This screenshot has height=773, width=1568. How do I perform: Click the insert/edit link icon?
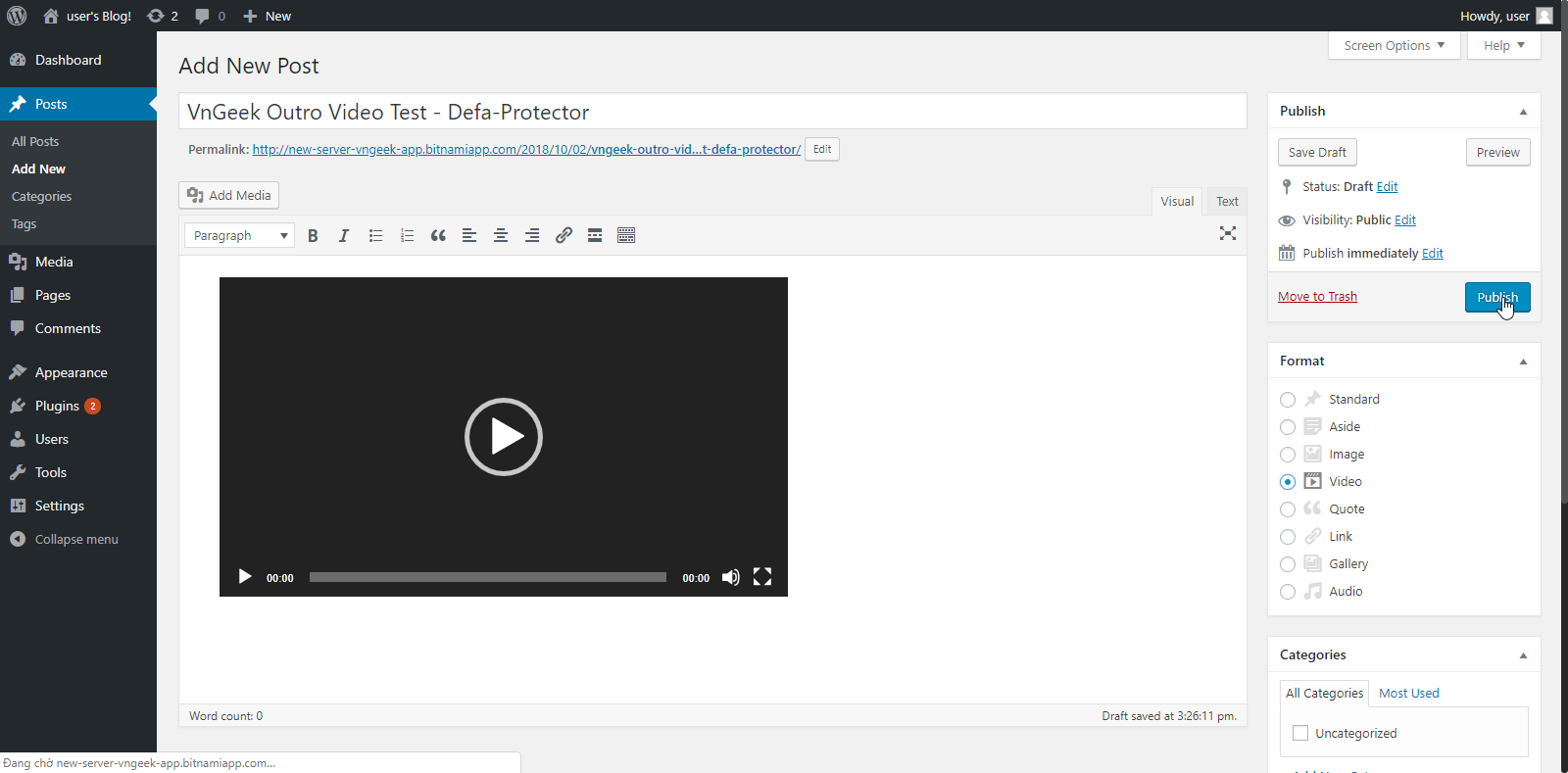(563, 235)
